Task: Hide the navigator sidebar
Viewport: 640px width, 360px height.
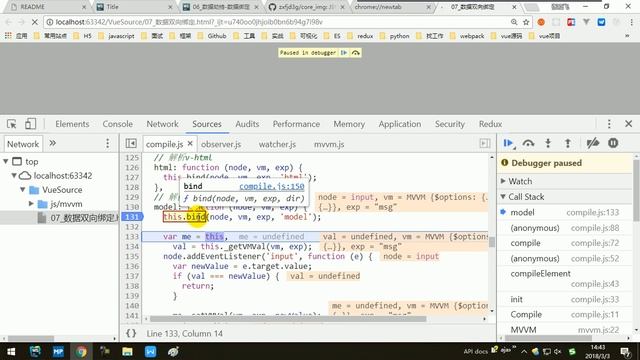Action: tap(131, 144)
